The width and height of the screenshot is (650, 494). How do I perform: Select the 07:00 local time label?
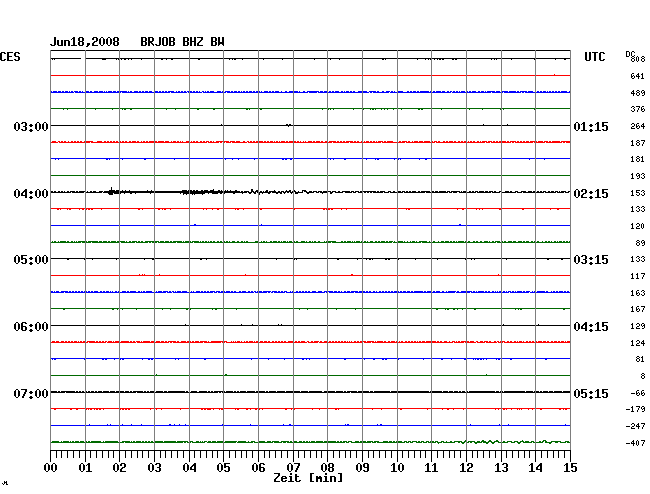point(31,393)
